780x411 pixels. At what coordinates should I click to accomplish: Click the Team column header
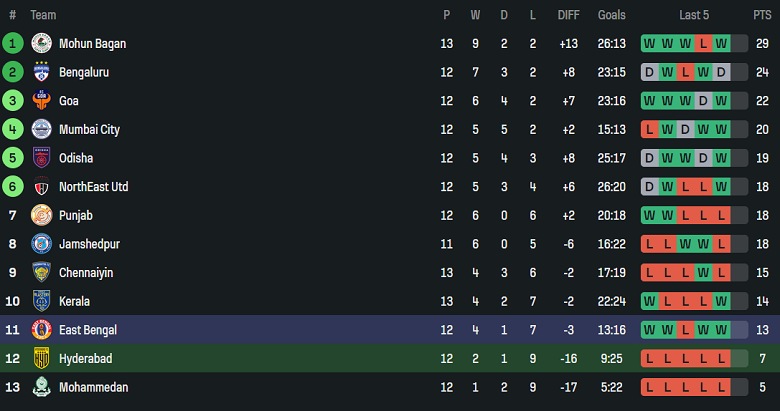point(43,15)
